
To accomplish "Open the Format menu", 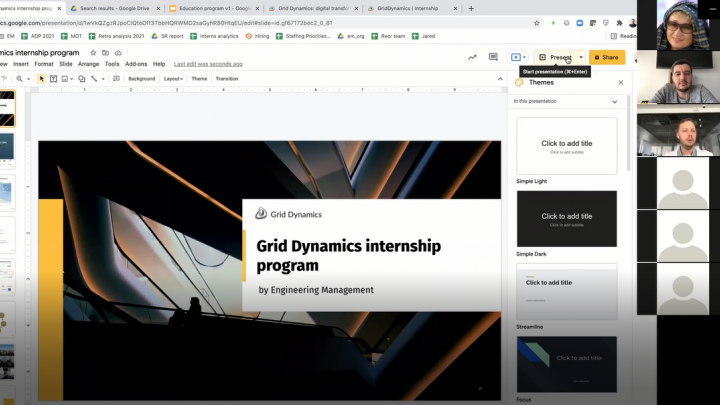I will (x=44, y=64).
